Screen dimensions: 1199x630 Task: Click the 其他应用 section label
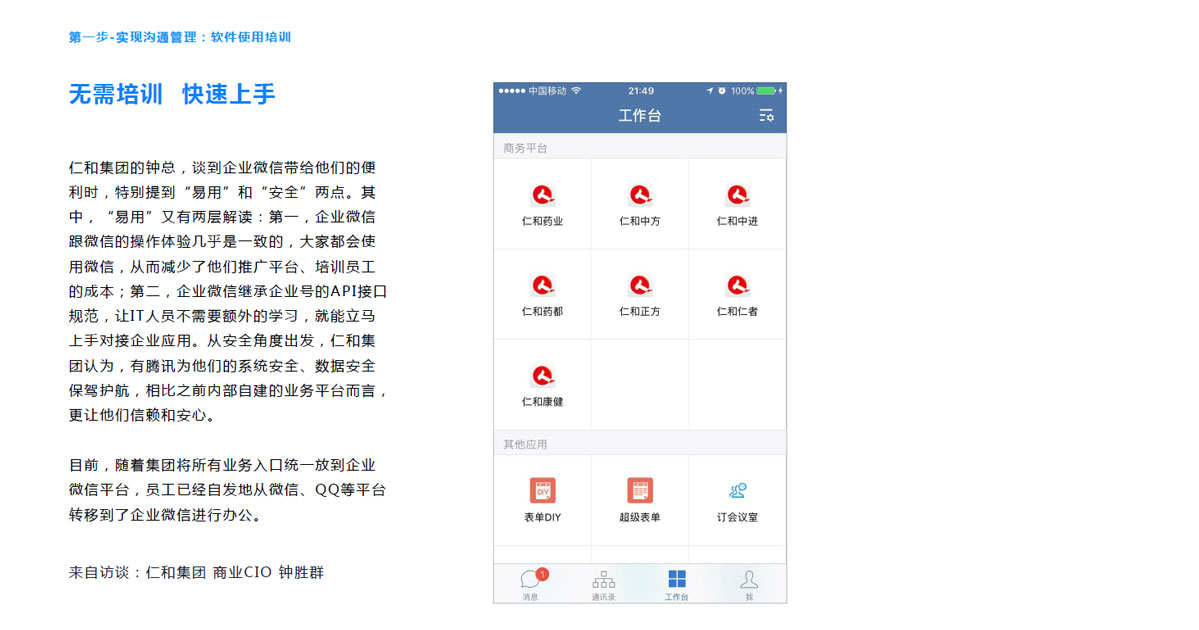coord(525,444)
